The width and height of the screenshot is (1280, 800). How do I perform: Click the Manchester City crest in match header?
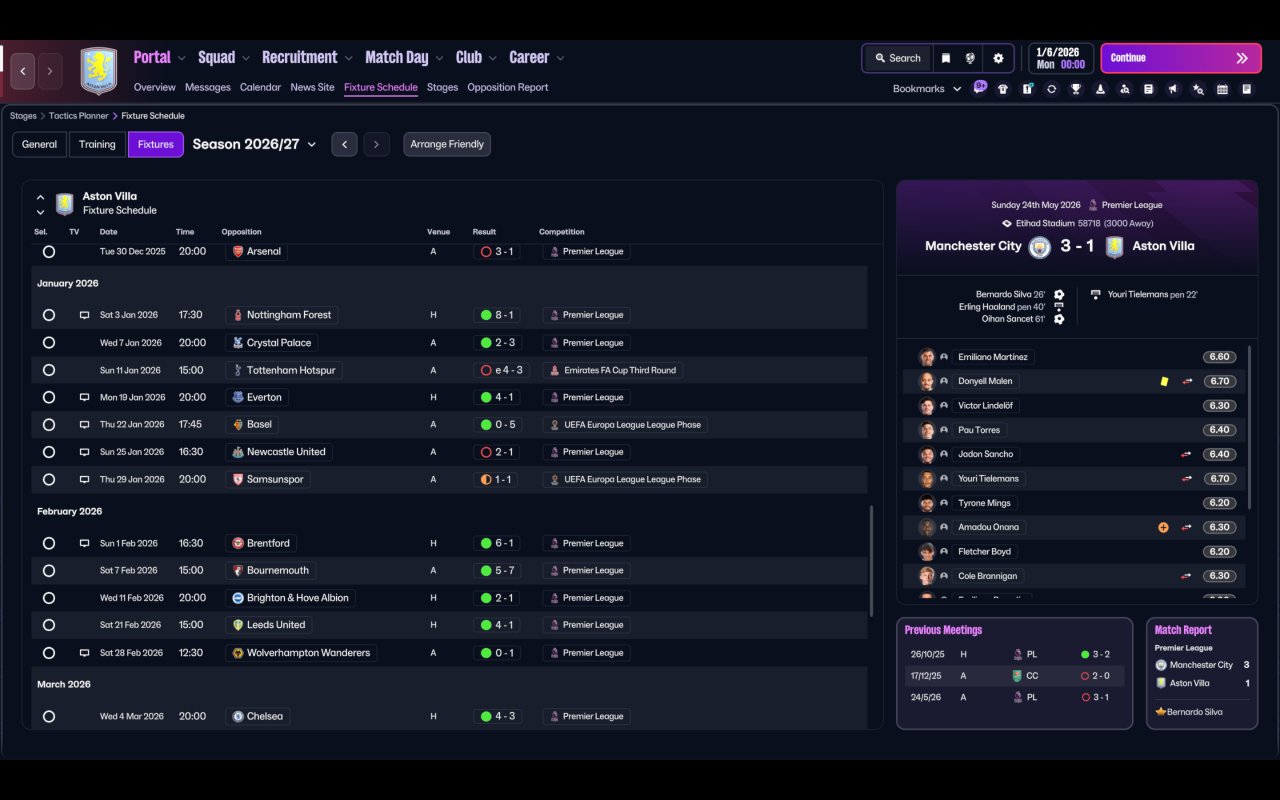[x=1040, y=246]
